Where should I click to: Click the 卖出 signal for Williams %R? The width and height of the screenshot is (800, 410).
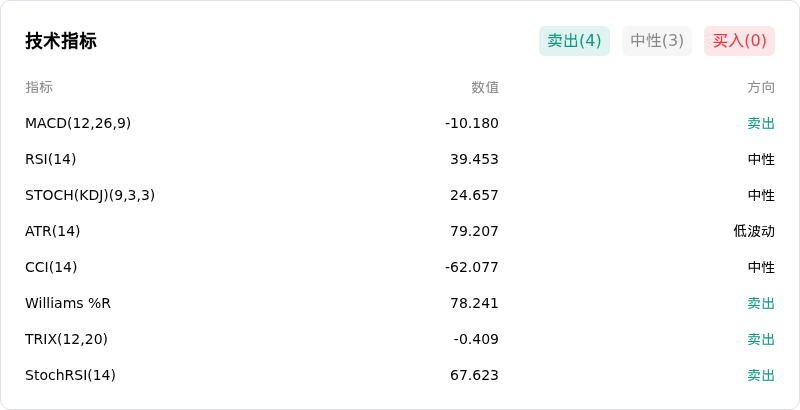pyautogui.click(x=761, y=303)
